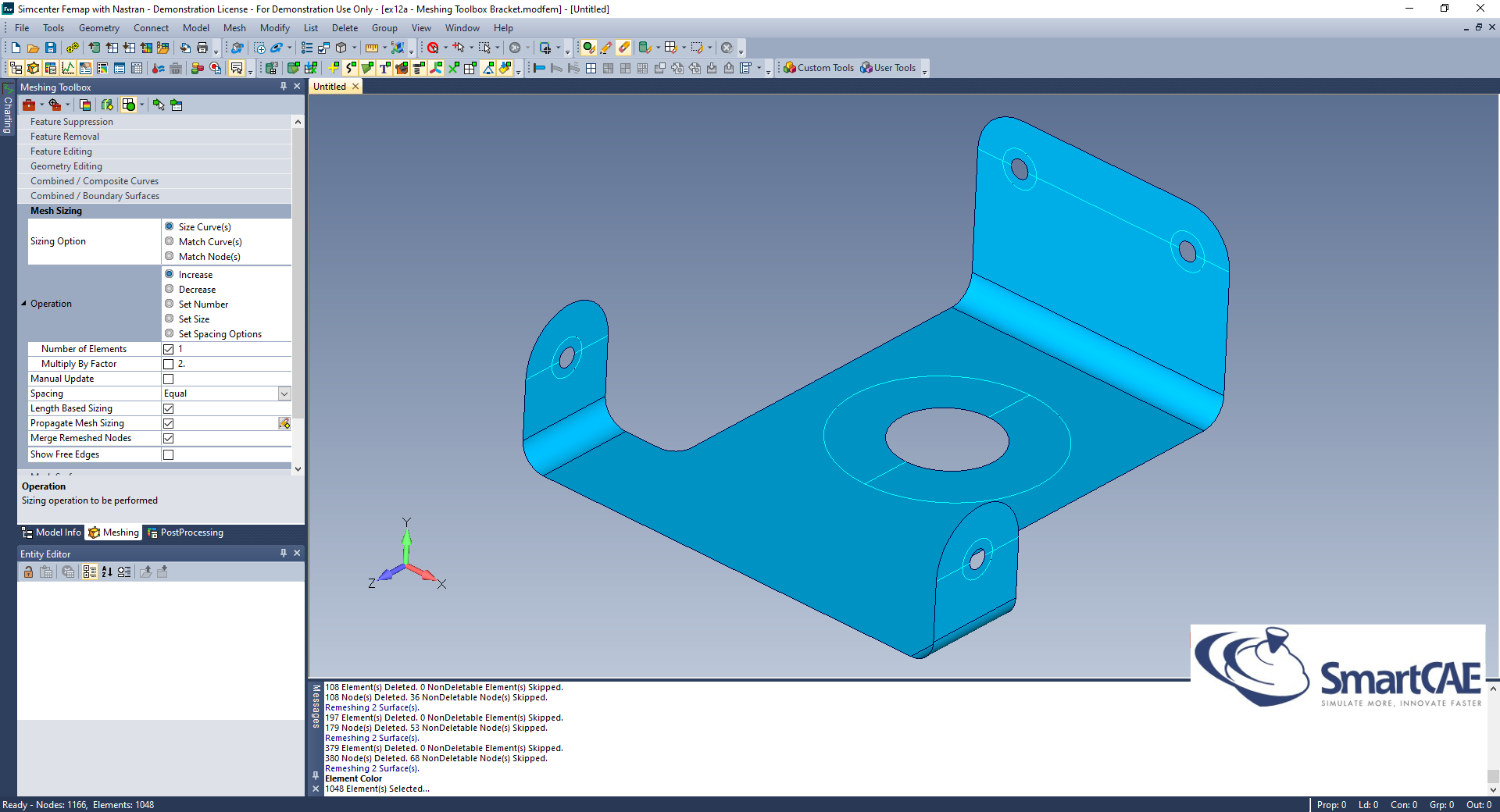Screen dimensions: 1500x812
Task: Click the zoom window plus icon
Action: (x=260, y=48)
